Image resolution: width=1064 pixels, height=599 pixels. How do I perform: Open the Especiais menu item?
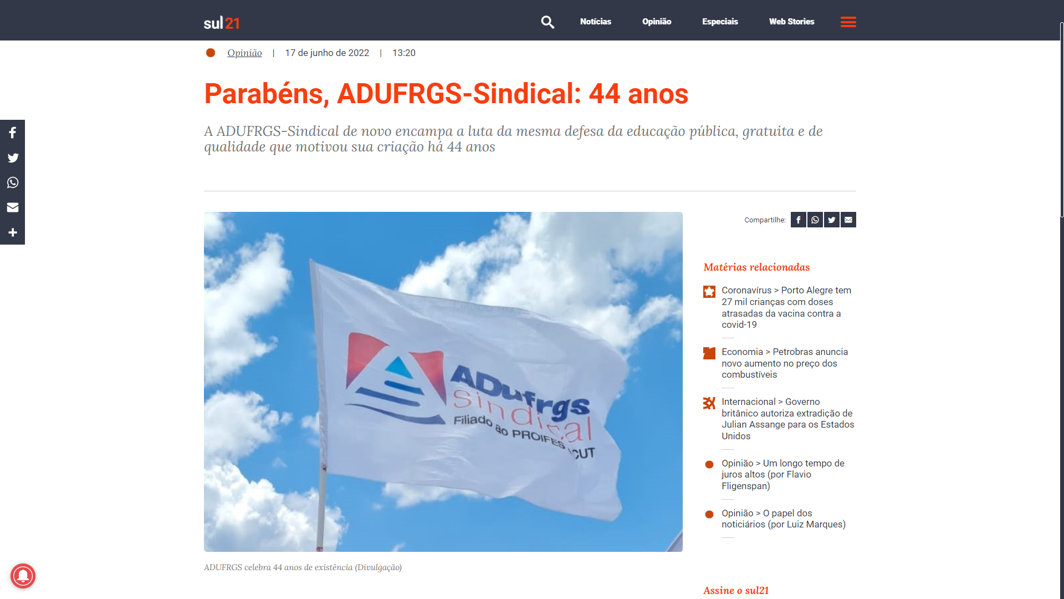(x=719, y=22)
